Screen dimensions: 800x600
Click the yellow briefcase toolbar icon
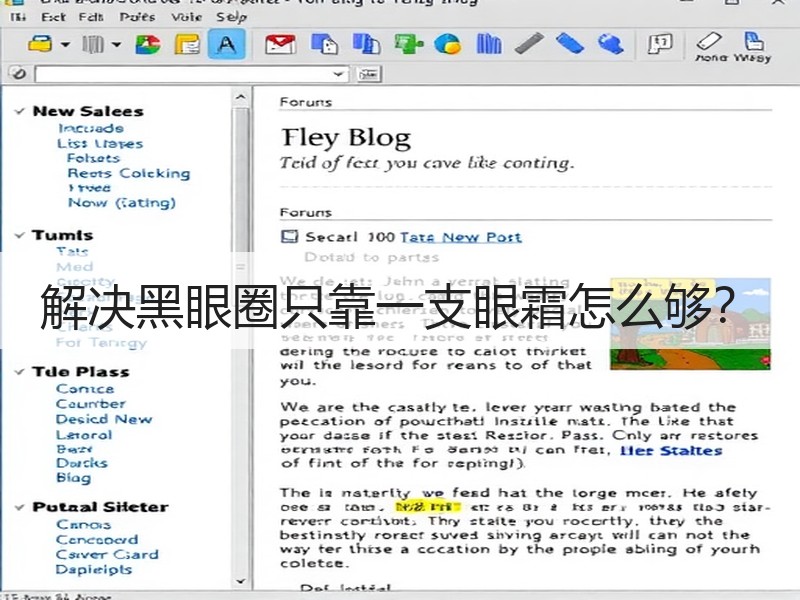pos(40,44)
